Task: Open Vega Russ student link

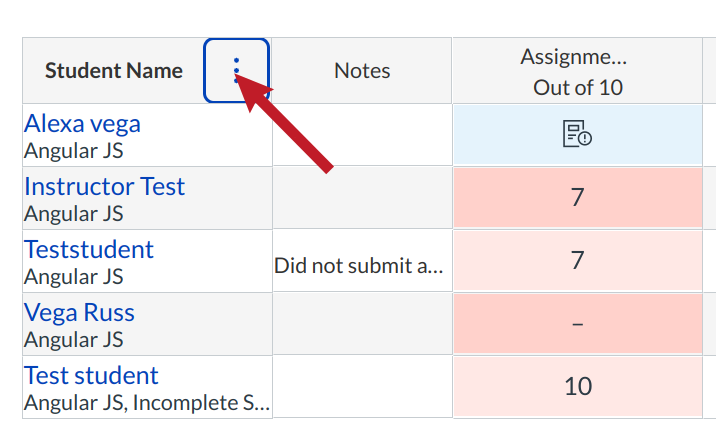Action: pos(79,313)
